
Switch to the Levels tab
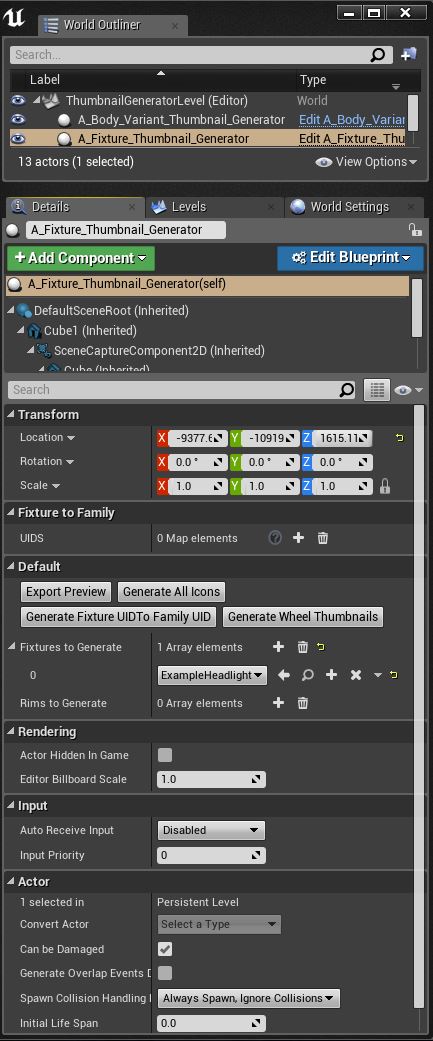tap(189, 206)
